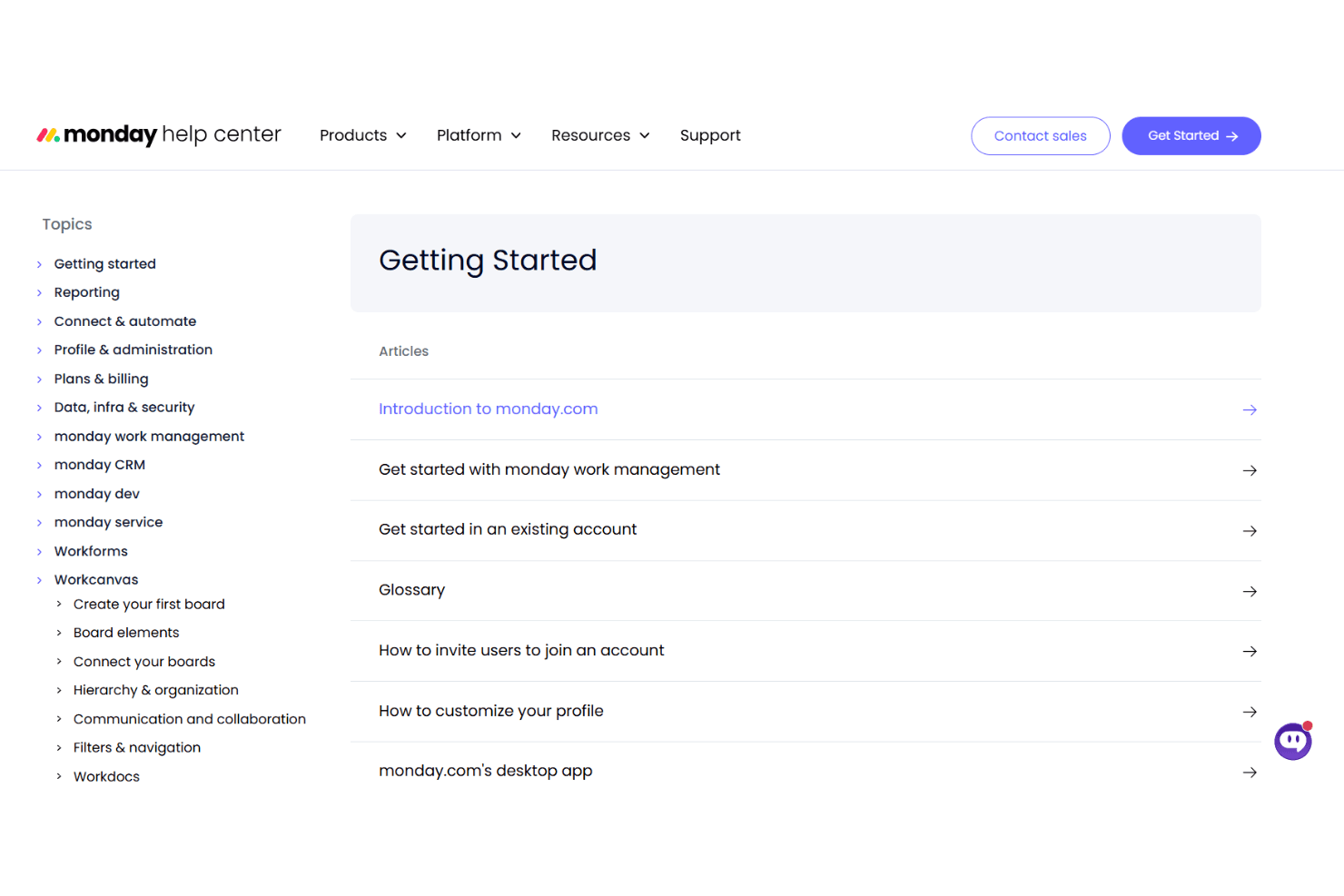Open the monday dev topic
The width and height of the screenshot is (1344, 896).
[97, 494]
